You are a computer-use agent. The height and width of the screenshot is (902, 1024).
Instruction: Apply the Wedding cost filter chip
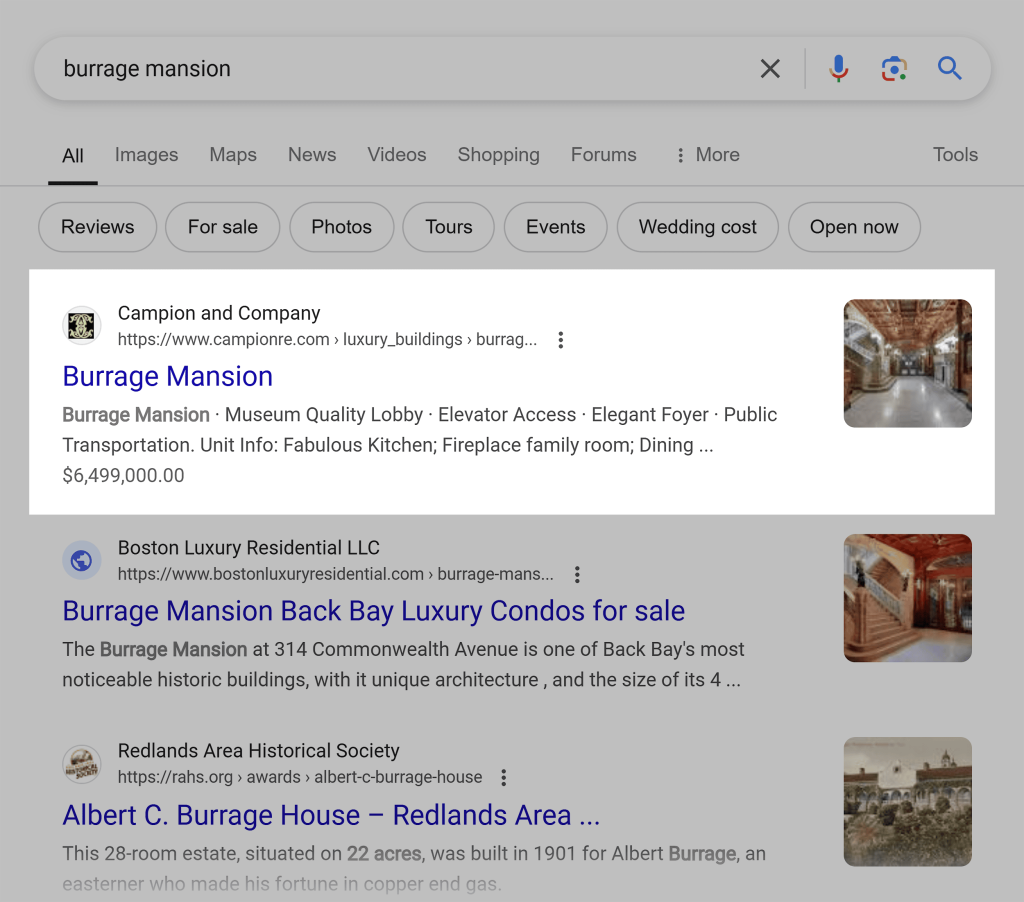click(x=697, y=227)
